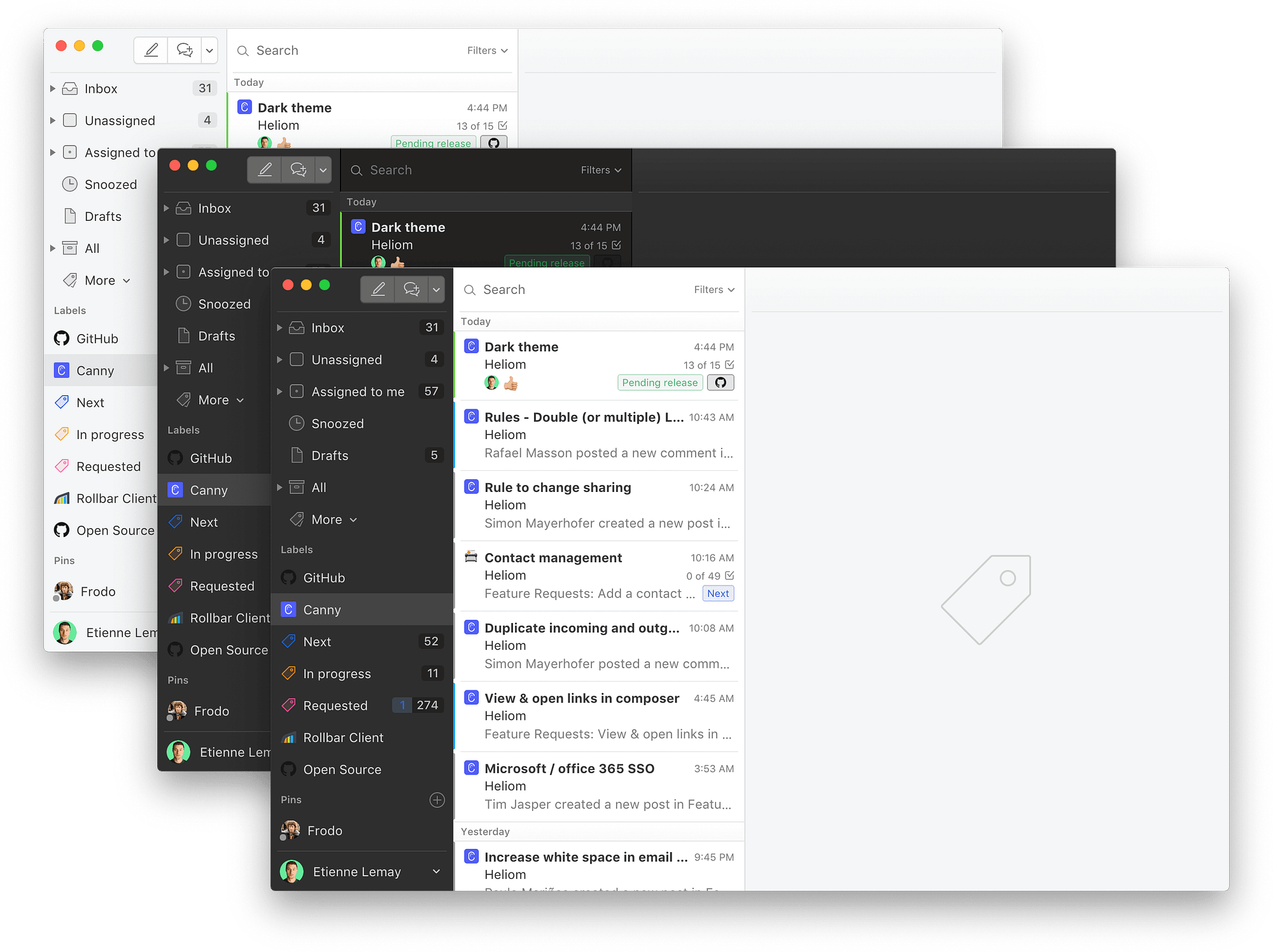Screen dimensions: 1273x952
Task: Open the Snoozed clock folder in front sidebar
Action: point(337,424)
